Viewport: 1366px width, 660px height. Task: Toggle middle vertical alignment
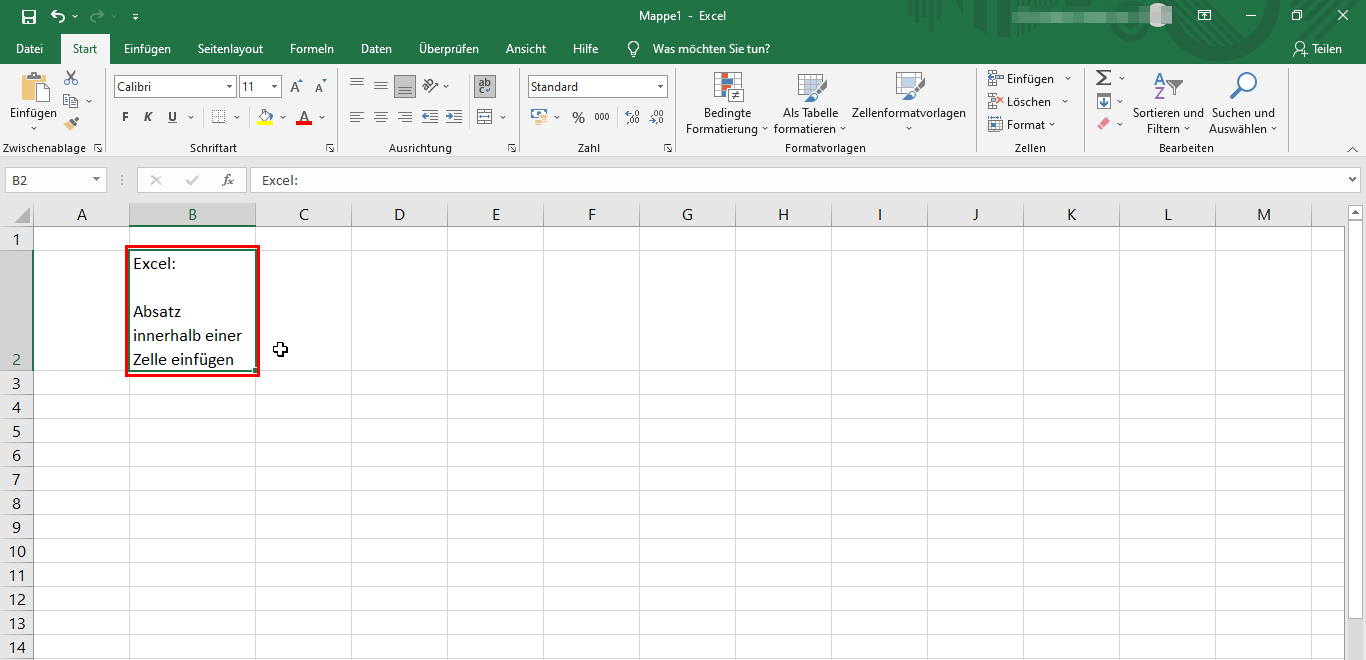point(381,86)
